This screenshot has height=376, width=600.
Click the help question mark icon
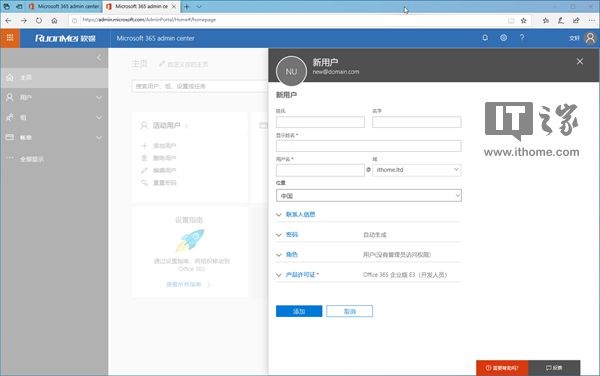coord(522,37)
